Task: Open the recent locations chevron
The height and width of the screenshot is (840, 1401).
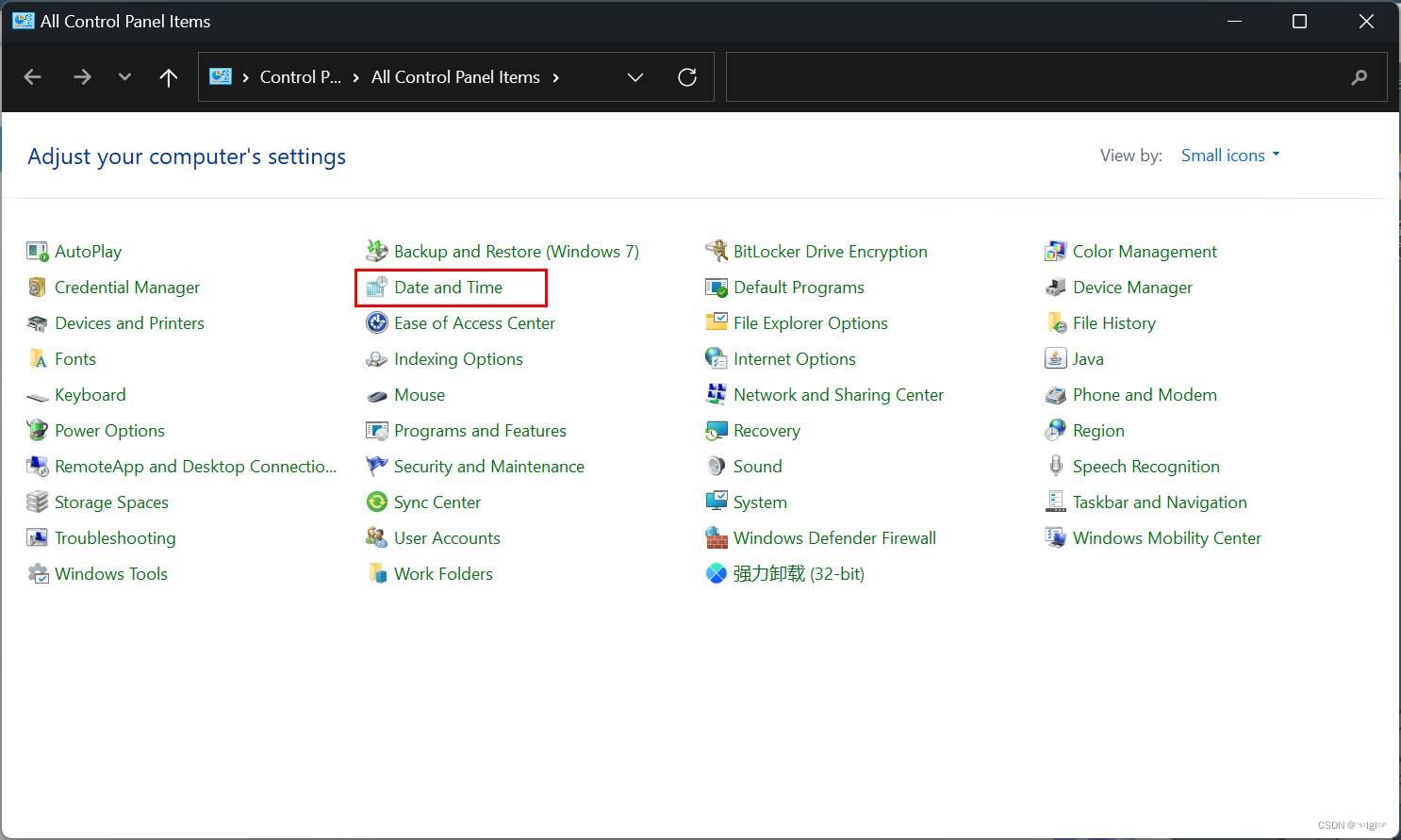Action: point(124,77)
